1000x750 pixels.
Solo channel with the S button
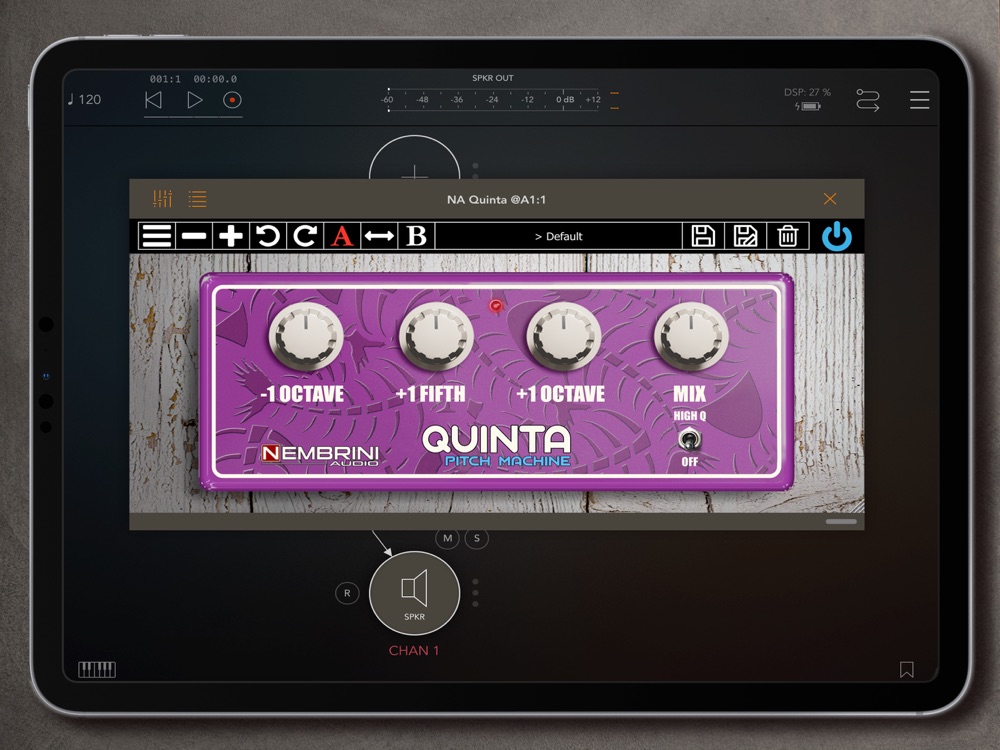tap(476, 538)
